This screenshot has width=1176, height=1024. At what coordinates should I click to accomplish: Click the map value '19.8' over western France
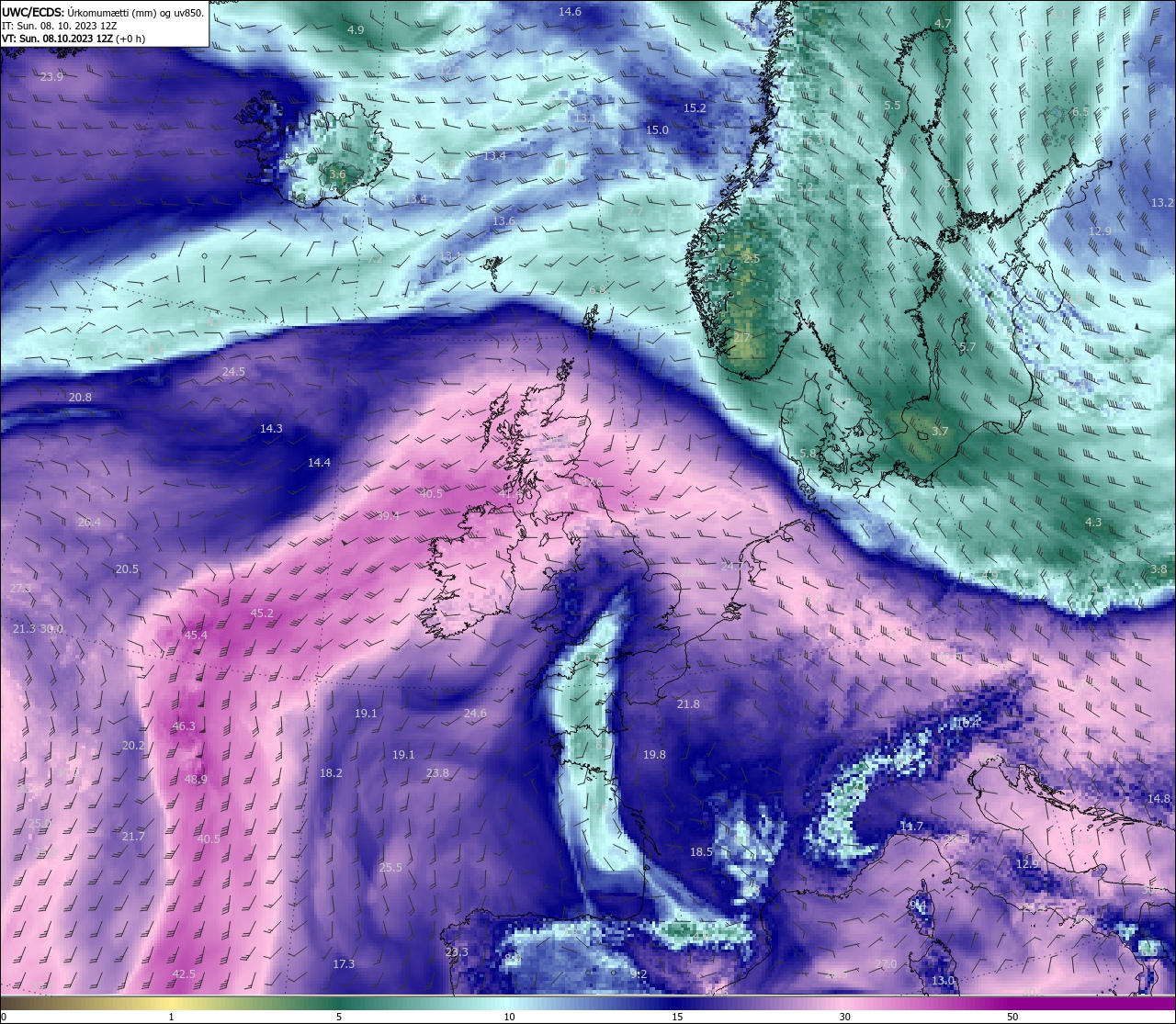pyautogui.click(x=654, y=754)
